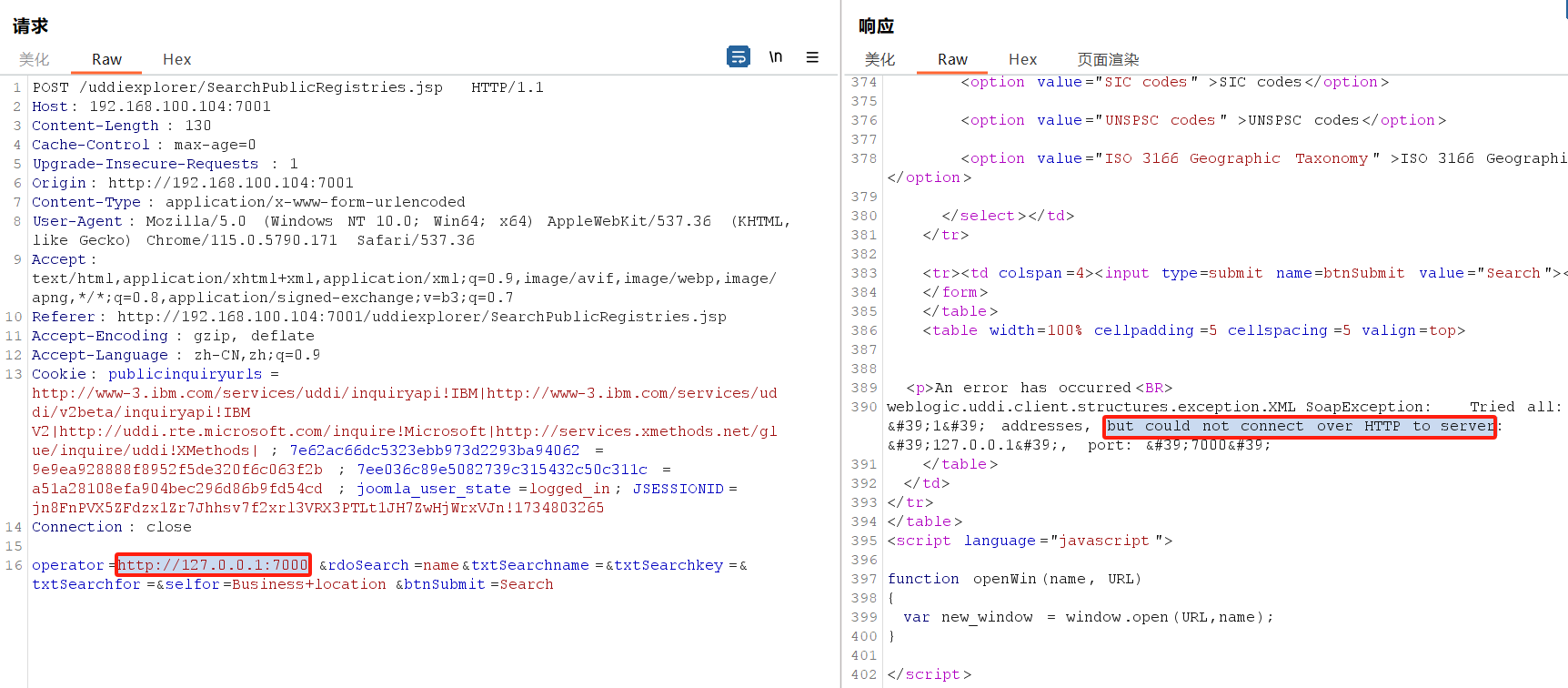Viewport: 1568px width, 688px height.
Task: Select the response Raw tab
Action: [952, 59]
